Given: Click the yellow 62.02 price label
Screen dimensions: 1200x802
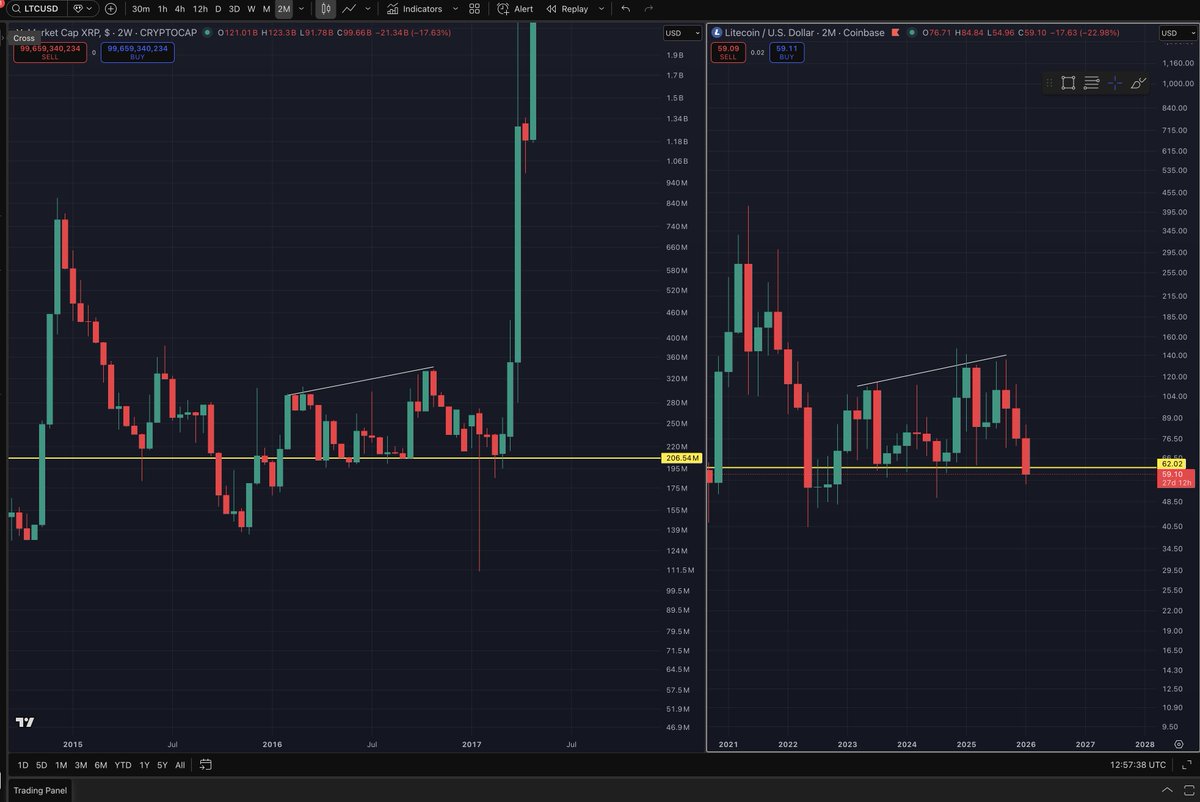Looking at the screenshot, I should click(x=1173, y=464).
